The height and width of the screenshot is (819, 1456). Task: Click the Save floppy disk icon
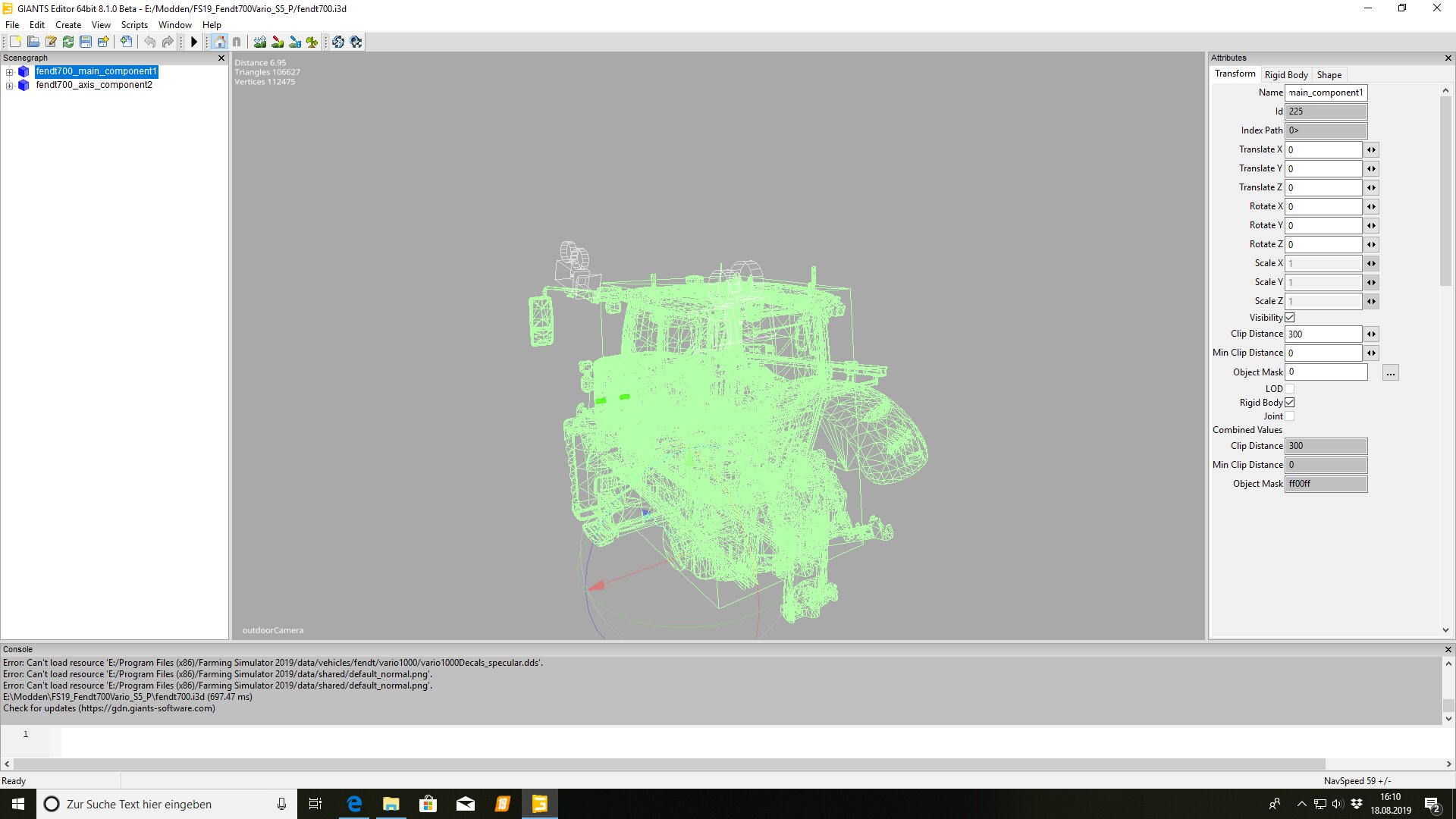pos(86,42)
